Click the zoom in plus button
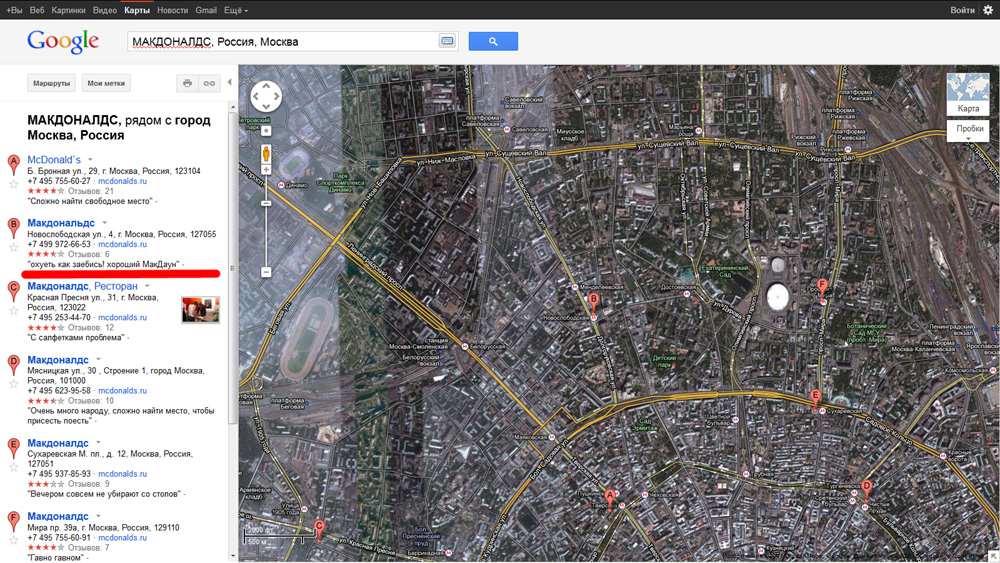Viewport: 1000px width, 563px height. pos(266,170)
